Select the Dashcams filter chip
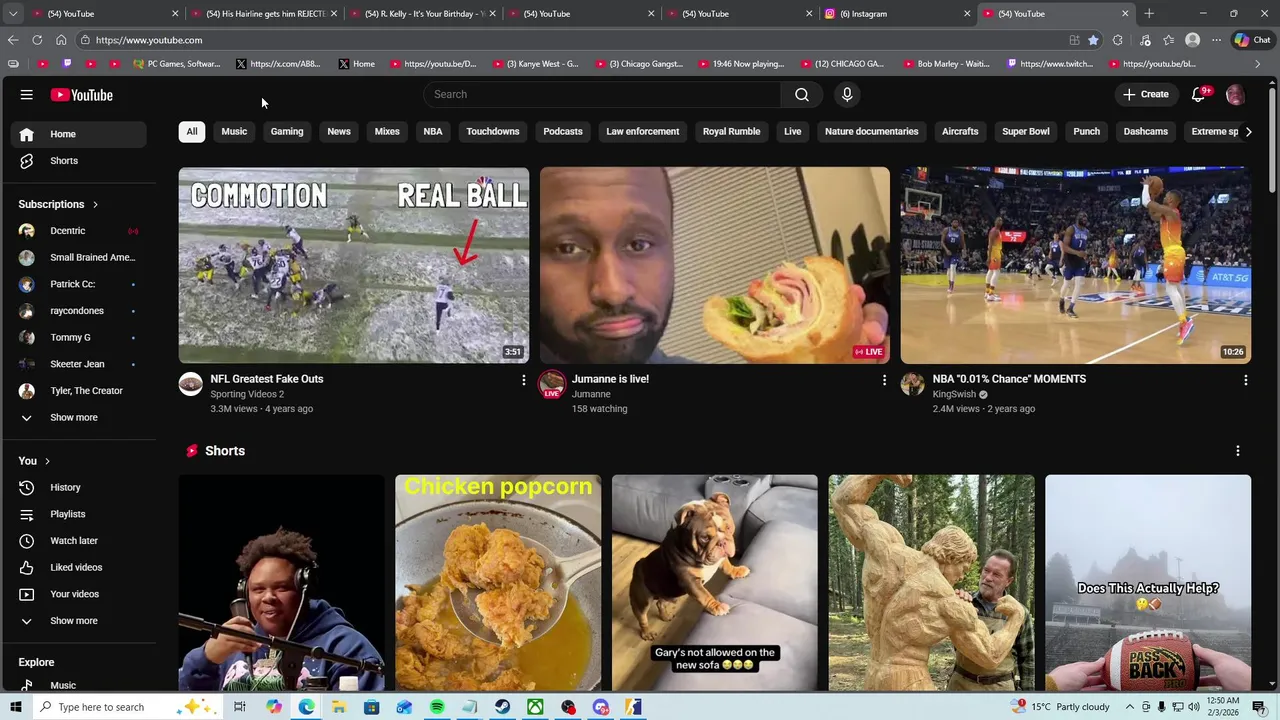This screenshot has height=720, width=1280. pyautogui.click(x=1146, y=132)
